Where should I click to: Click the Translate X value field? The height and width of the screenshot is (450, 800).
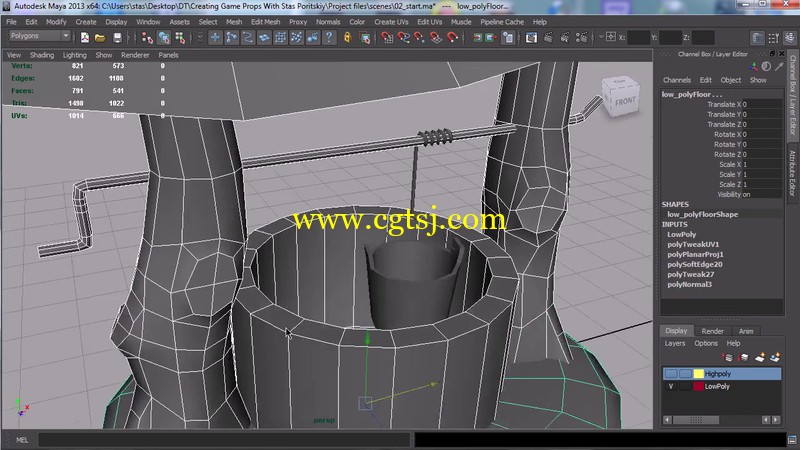pos(762,104)
